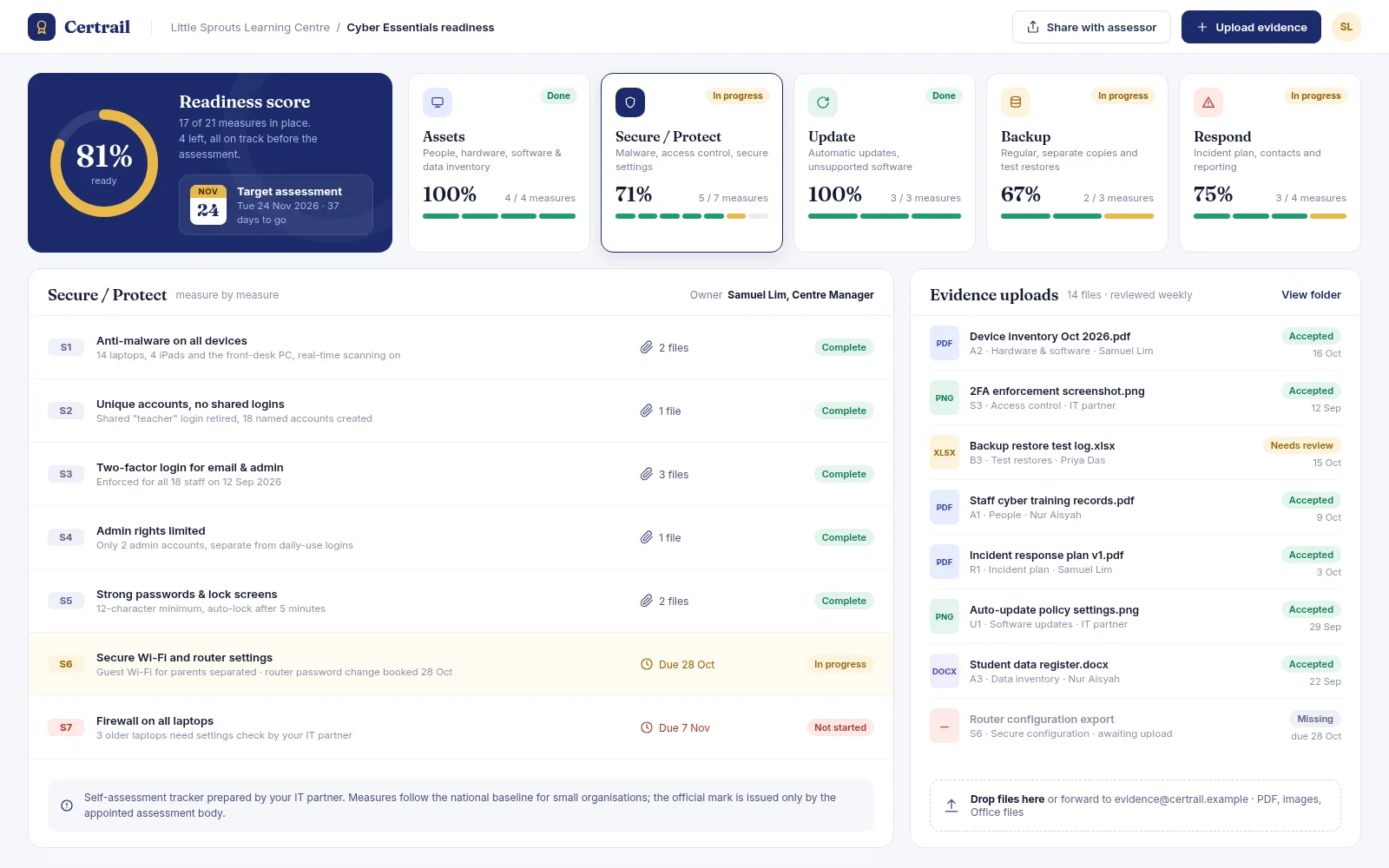Open the S6 Secure Wi-Fi and router settings row

461,664
